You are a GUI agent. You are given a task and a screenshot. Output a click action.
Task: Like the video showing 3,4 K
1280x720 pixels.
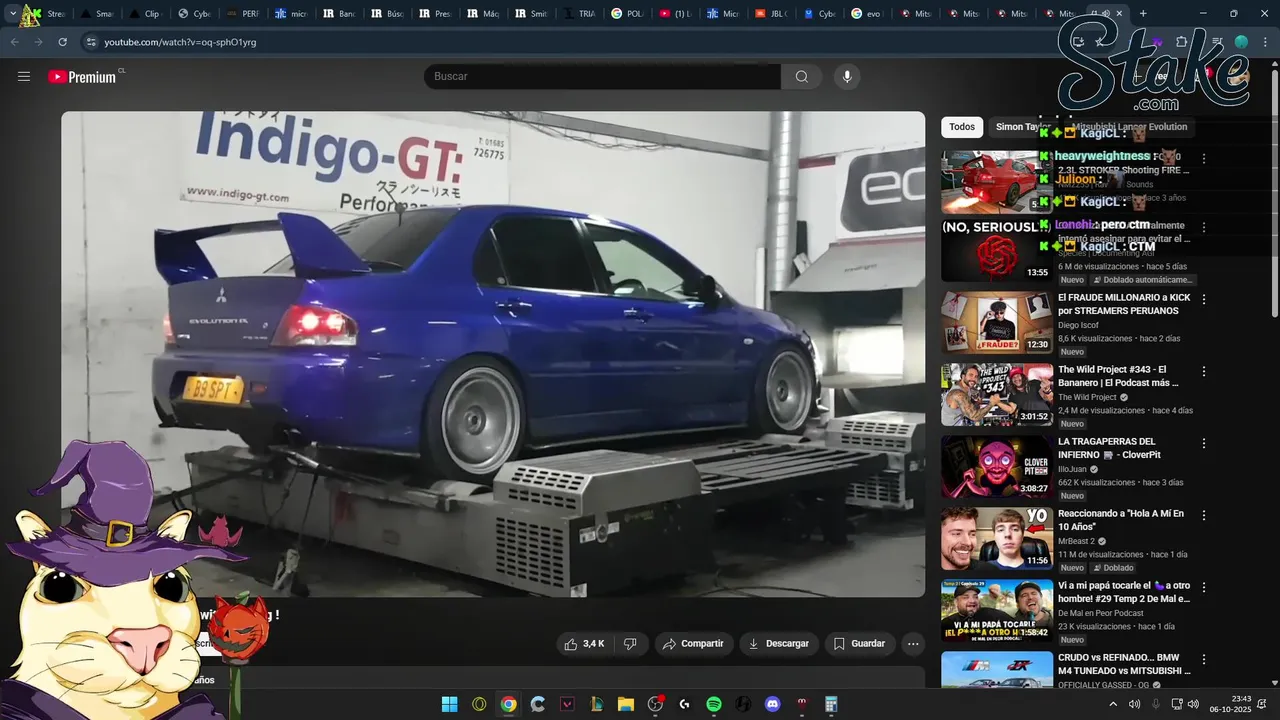(x=584, y=644)
